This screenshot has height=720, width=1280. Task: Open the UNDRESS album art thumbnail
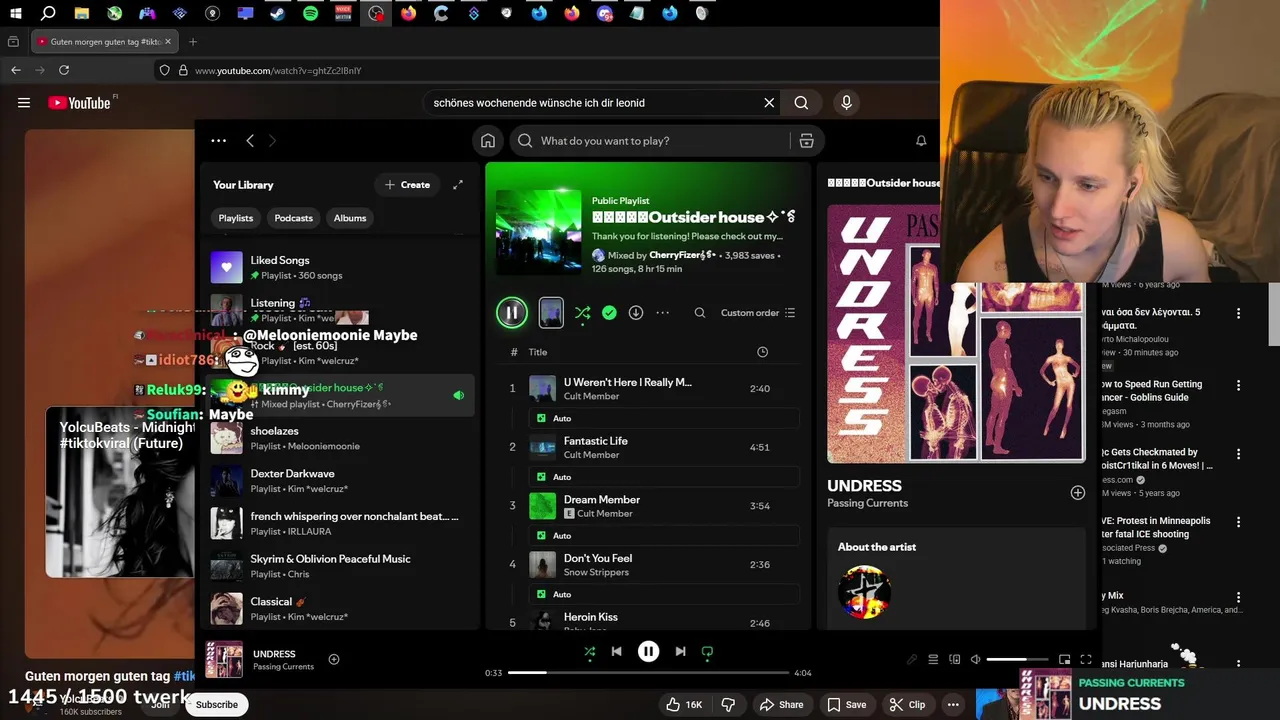[x=224, y=659]
